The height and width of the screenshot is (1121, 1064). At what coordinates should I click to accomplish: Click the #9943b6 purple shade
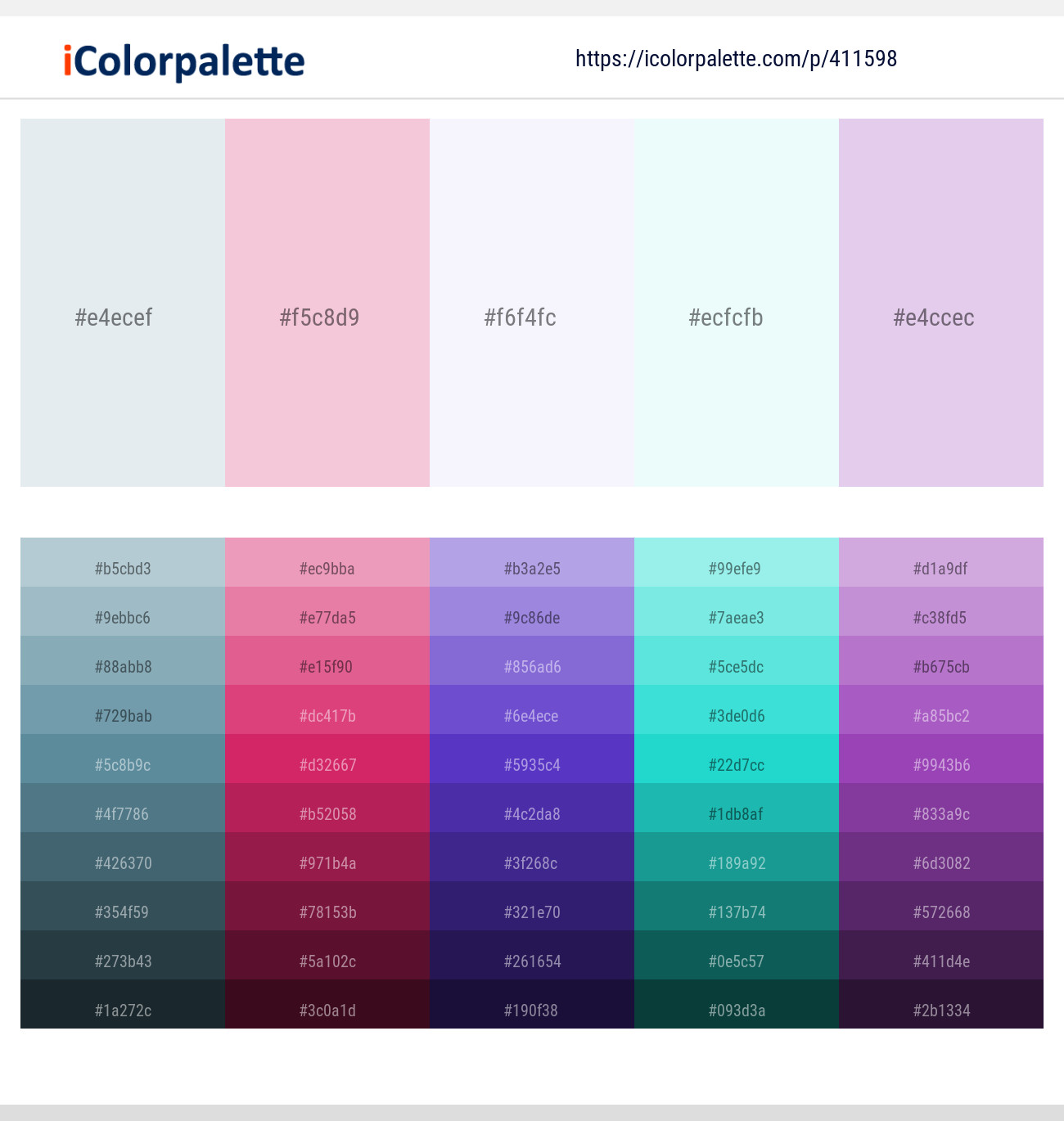click(940, 764)
